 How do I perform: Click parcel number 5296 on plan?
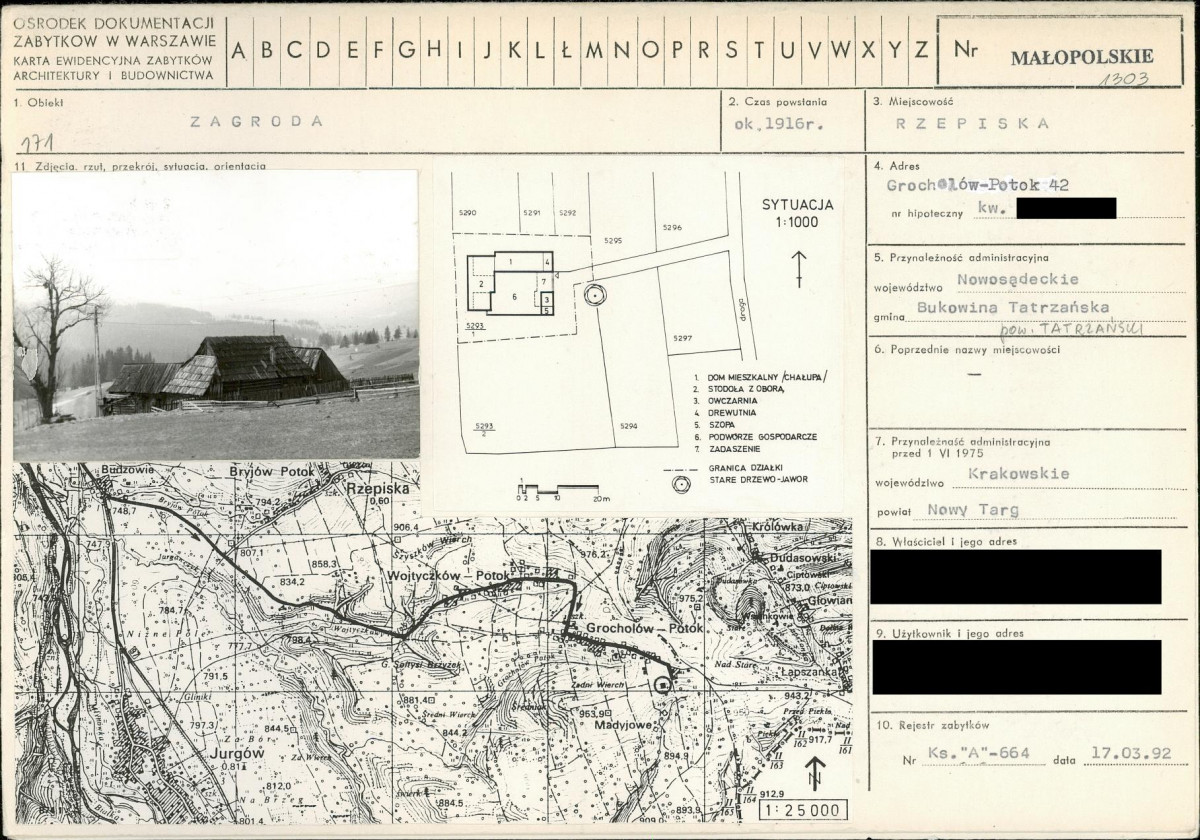(x=672, y=228)
